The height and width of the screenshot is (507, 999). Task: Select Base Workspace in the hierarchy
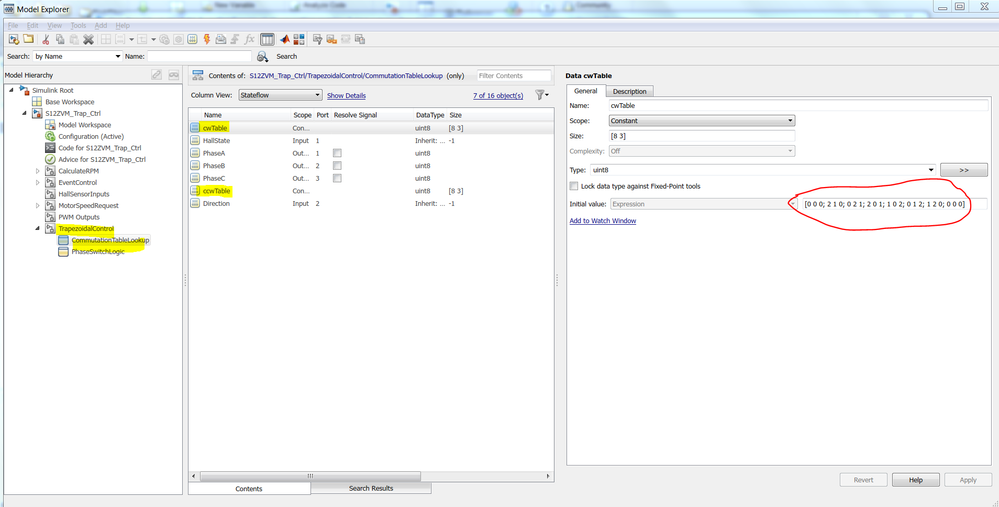(69, 102)
